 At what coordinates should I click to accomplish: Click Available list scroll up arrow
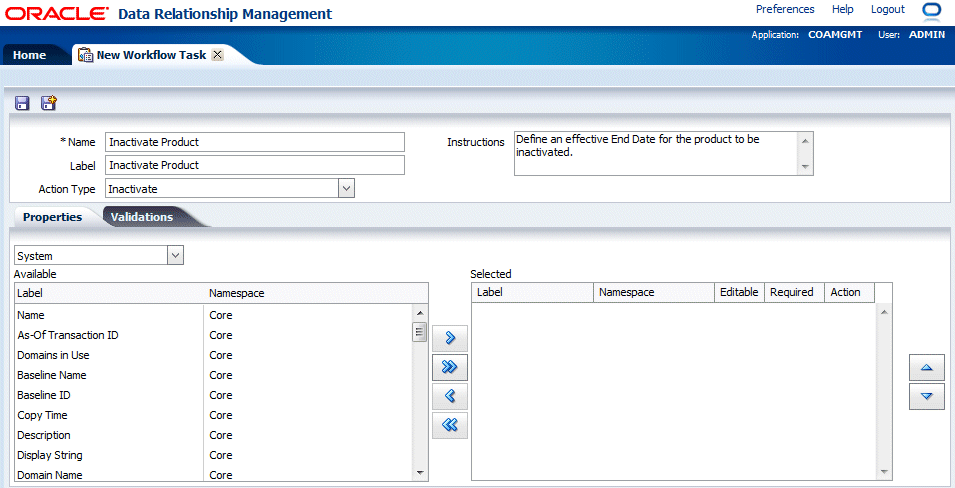pos(419,313)
